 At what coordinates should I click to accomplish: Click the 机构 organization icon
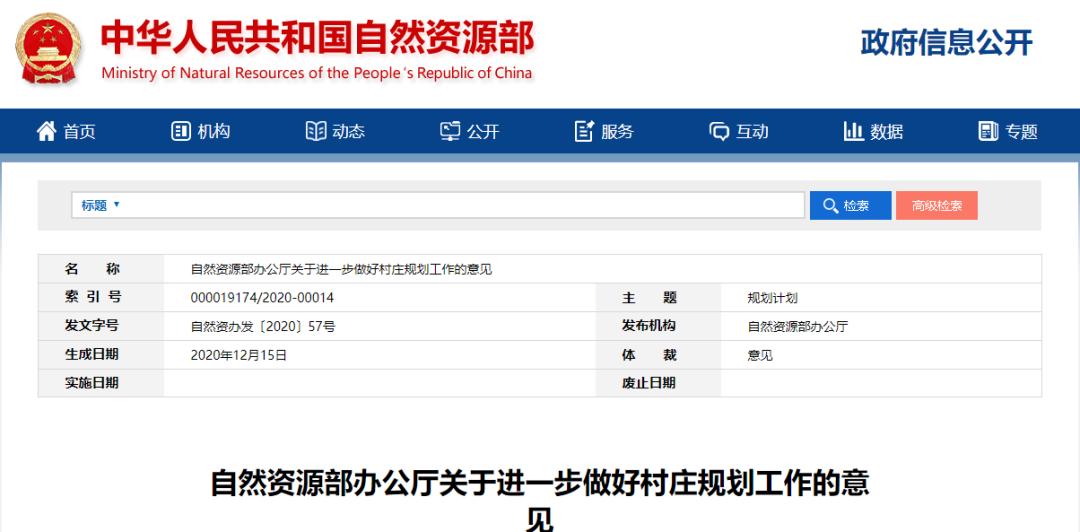click(x=181, y=131)
